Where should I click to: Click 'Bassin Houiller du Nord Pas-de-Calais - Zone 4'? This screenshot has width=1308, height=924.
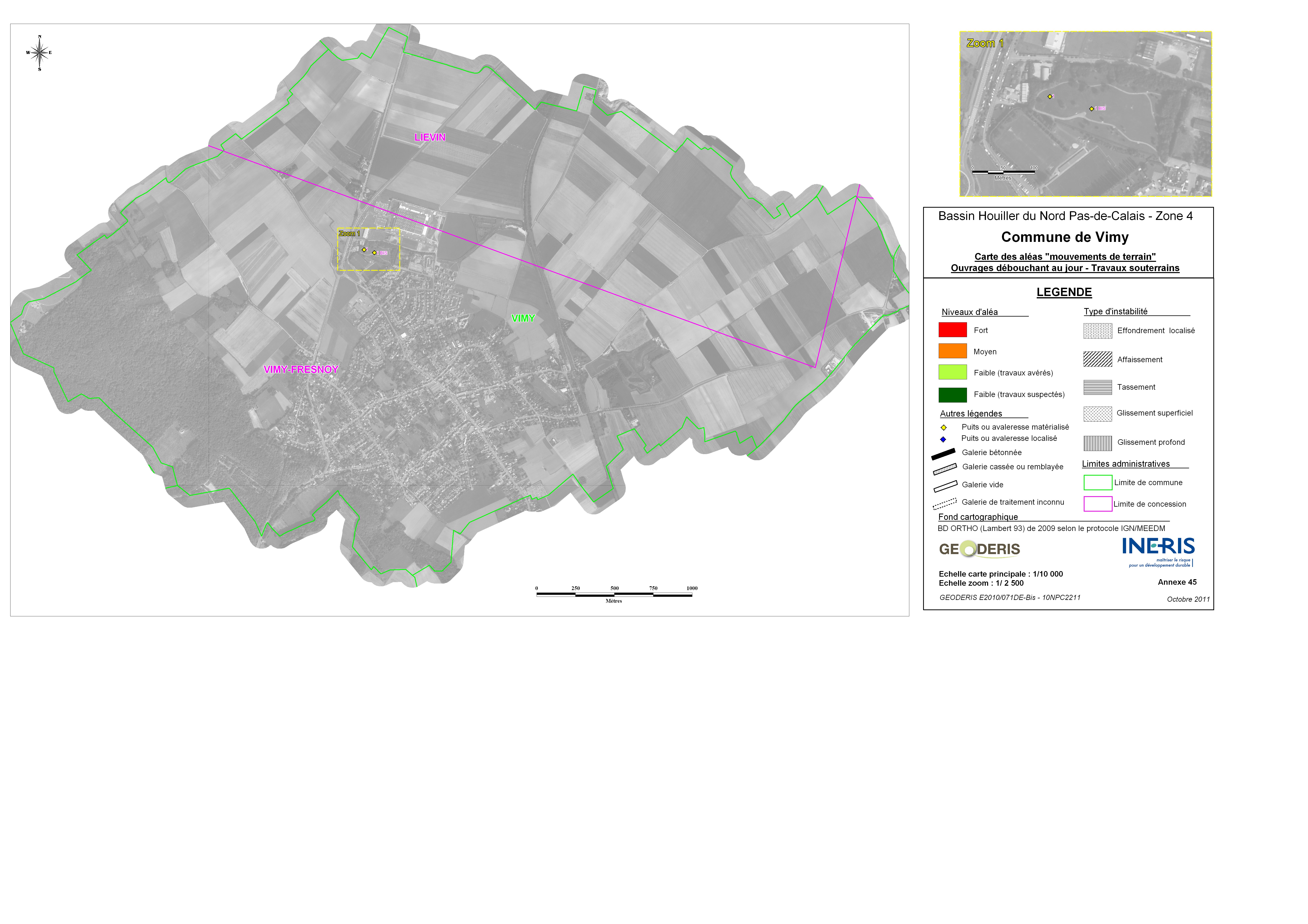(1065, 216)
